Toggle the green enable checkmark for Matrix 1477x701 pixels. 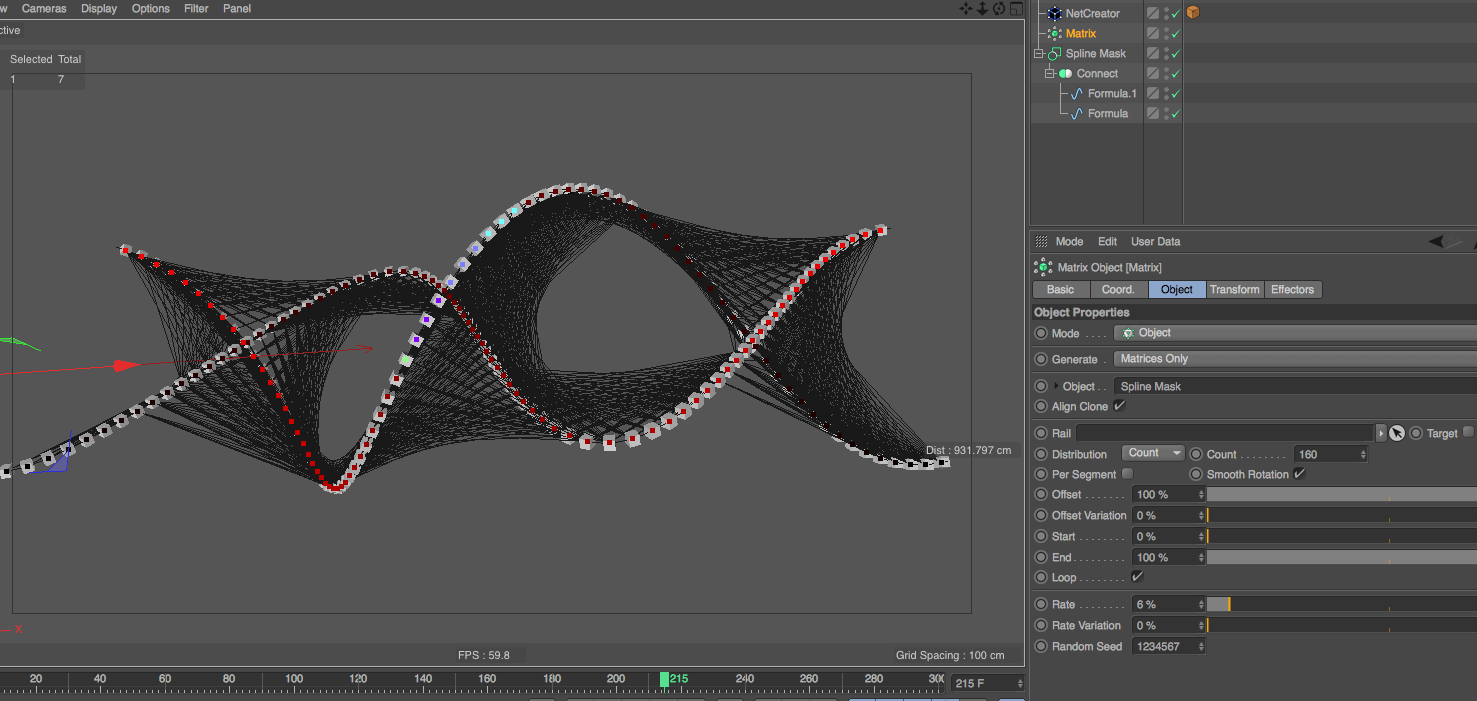coord(1176,34)
